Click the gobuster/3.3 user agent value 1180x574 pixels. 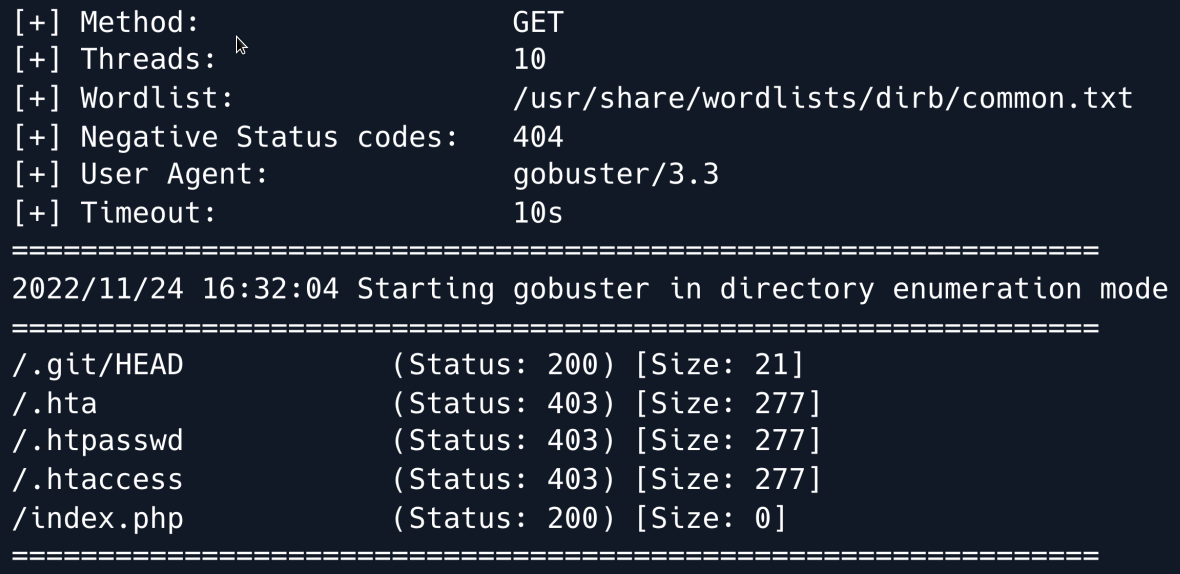click(x=616, y=174)
